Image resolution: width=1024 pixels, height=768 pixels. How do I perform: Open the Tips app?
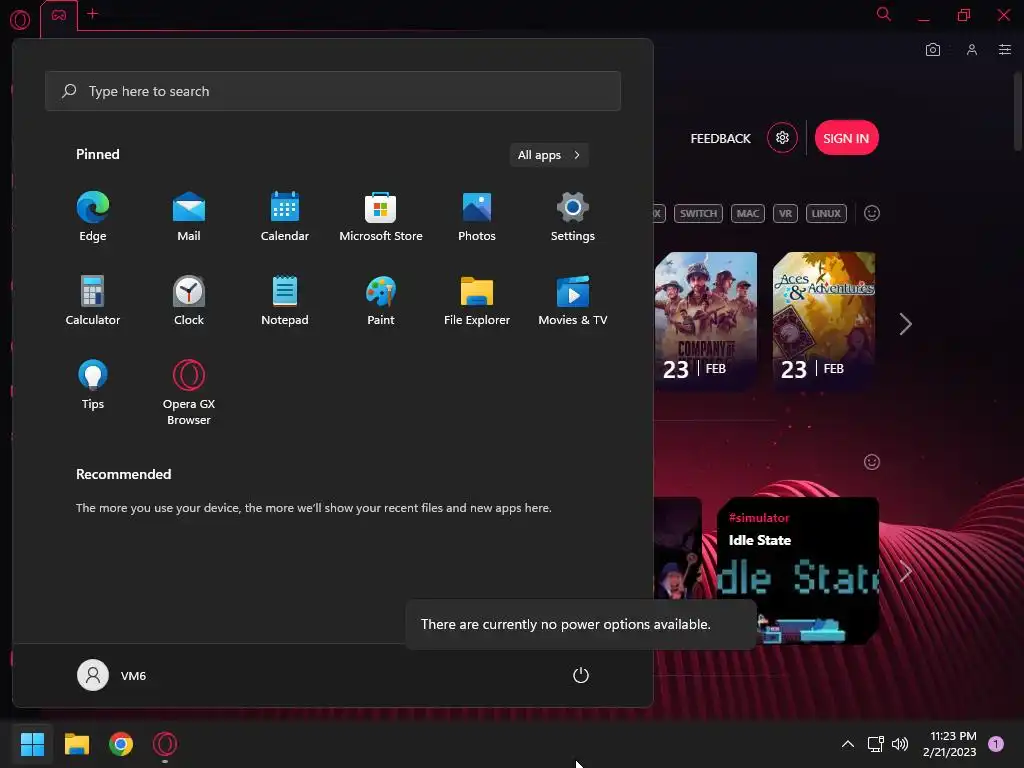tap(93, 385)
